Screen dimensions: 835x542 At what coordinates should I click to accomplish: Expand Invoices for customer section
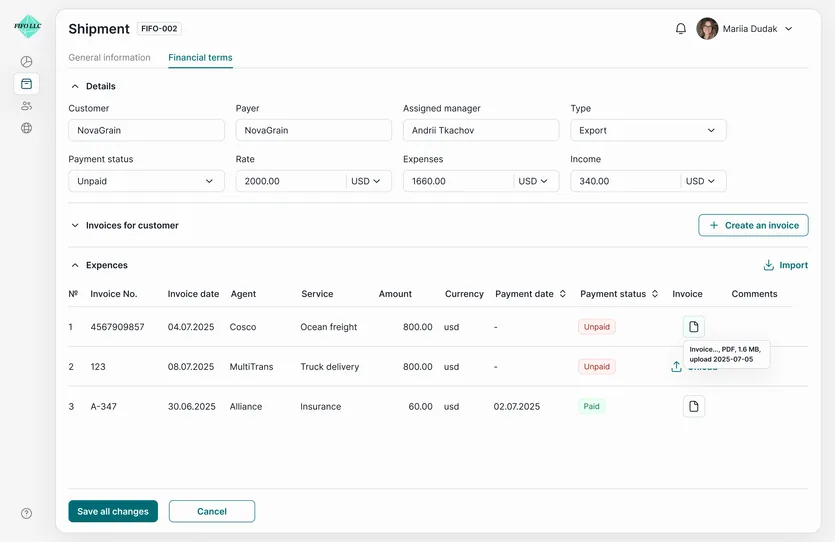coord(75,225)
